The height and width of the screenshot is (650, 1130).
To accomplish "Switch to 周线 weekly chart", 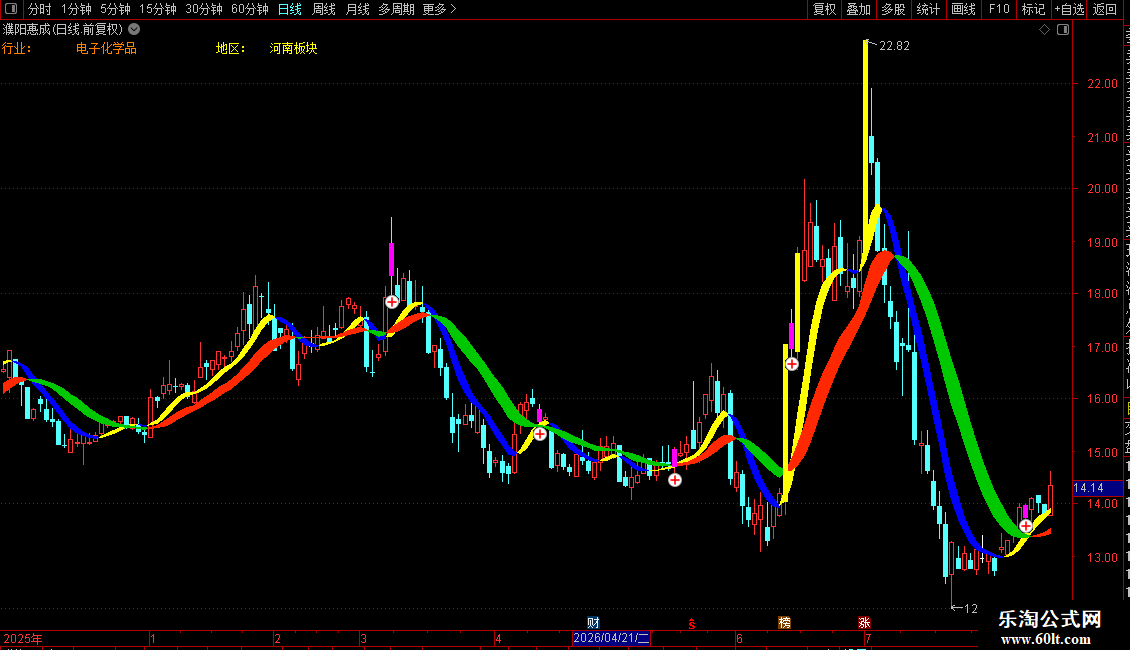I will (x=324, y=9).
